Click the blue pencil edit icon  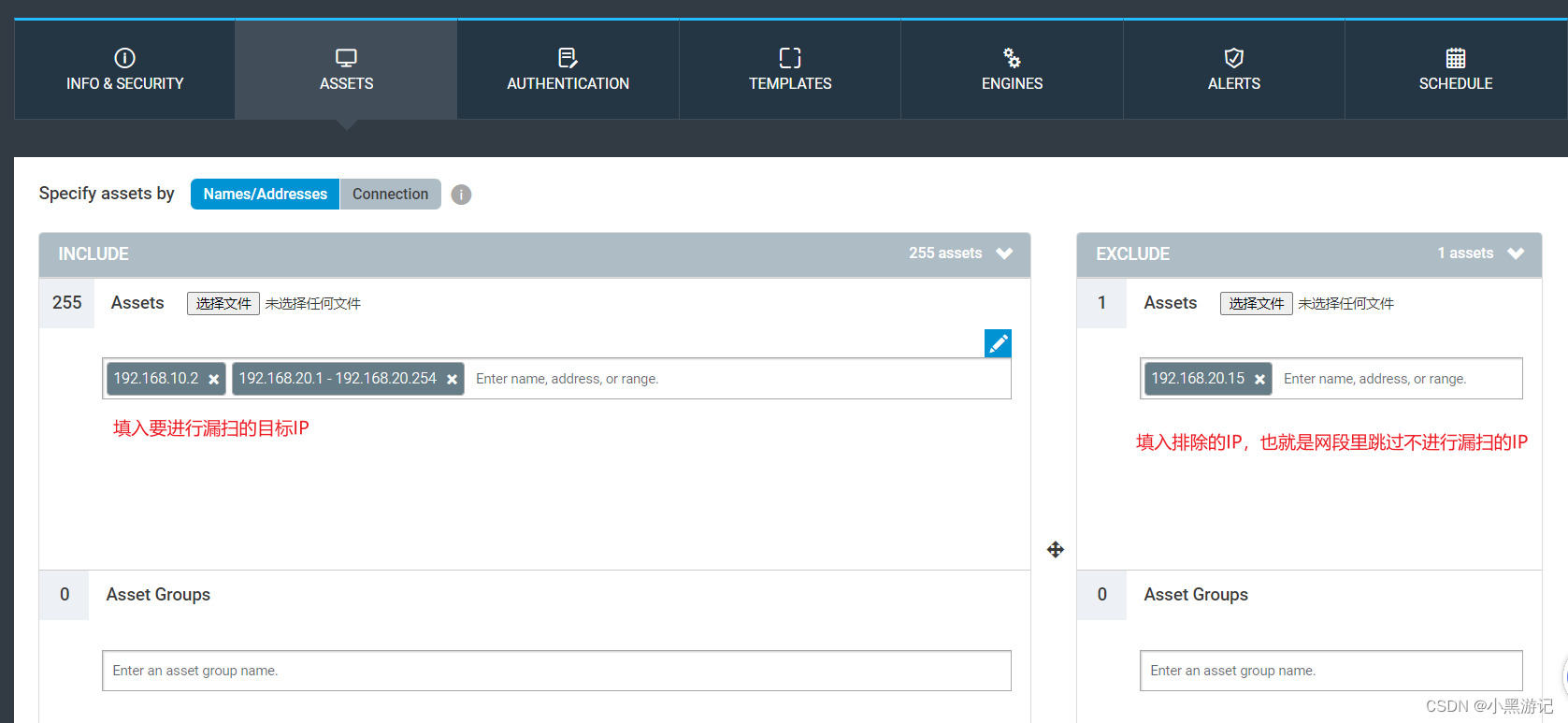pos(998,343)
